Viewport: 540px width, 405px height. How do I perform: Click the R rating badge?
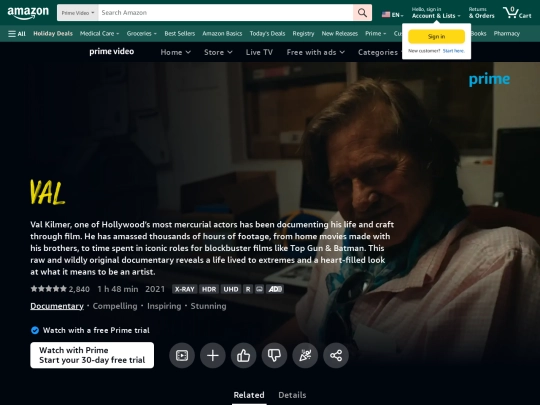tap(248, 289)
